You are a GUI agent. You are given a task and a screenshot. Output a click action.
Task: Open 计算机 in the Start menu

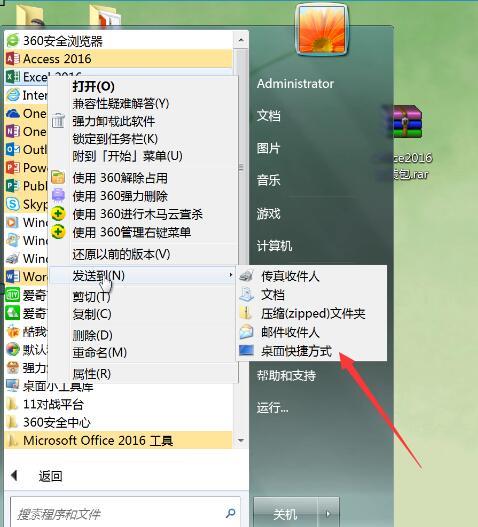pyautogui.click(x=274, y=246)
